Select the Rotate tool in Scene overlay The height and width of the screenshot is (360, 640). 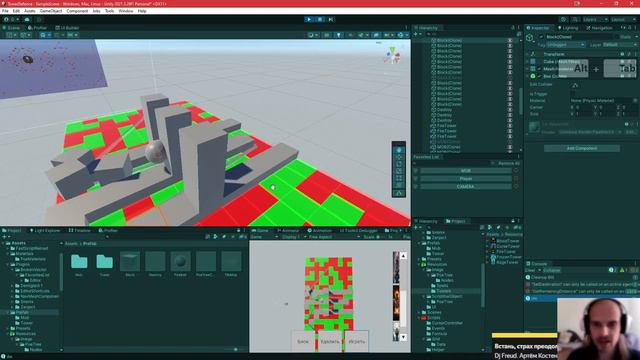pyautogui.click(x=399, y=164)
